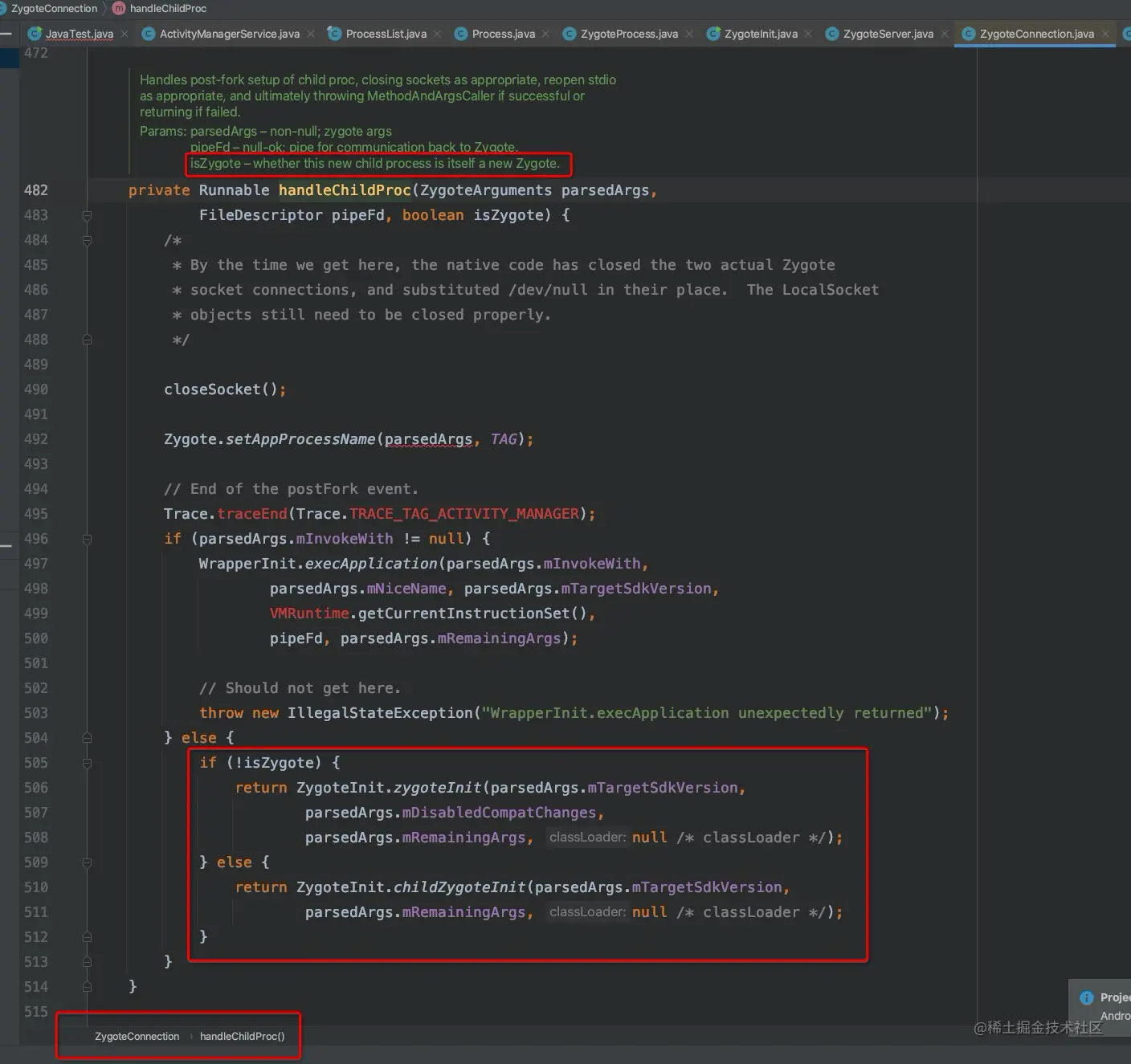
Task: Click the TAG constant on line 492
Action: point(504,439)
